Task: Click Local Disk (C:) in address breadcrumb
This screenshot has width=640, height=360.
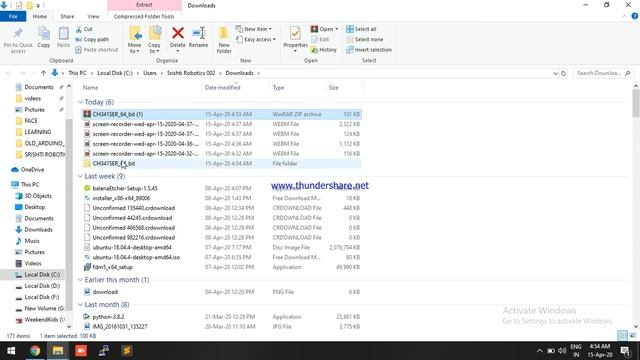Action: [x=115, y=73]
